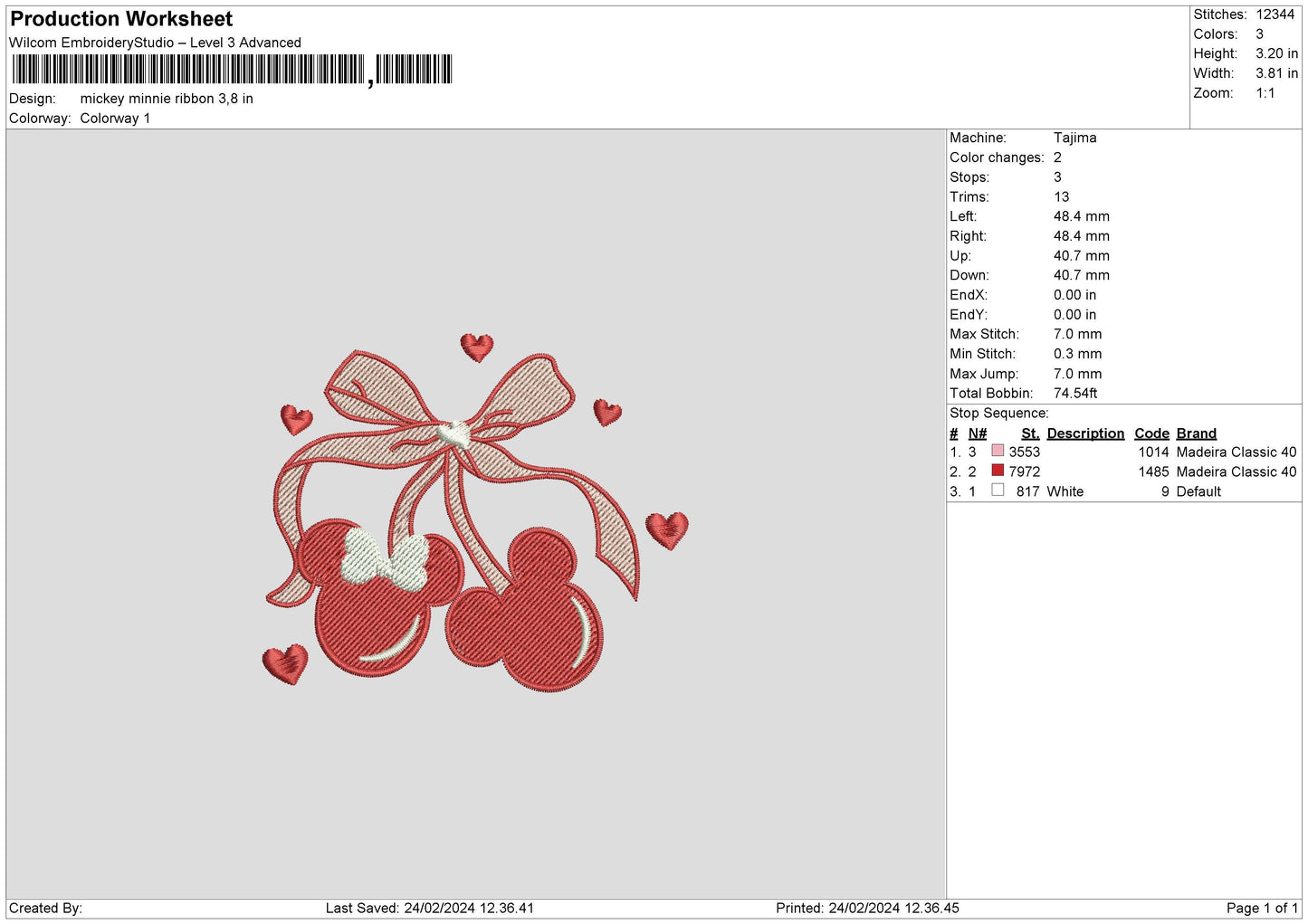Viewport: 1308px width, 924px height.
Task: Click the Trims value 13
Action: (x=1061, y=197)
